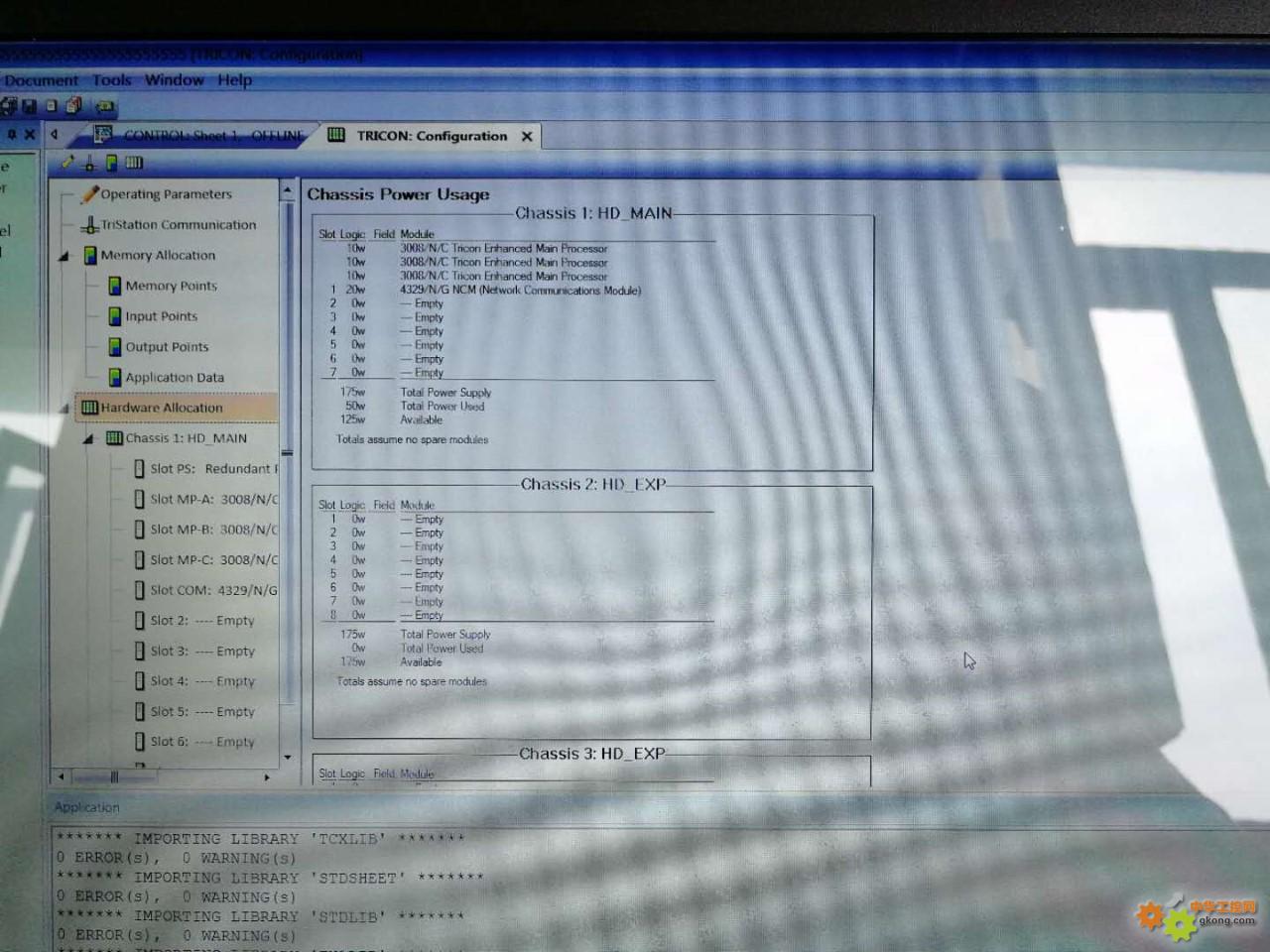
Task: Click the IMPORTING LIBRARY 'STDLIB' message line
Action: click(260, 916)
